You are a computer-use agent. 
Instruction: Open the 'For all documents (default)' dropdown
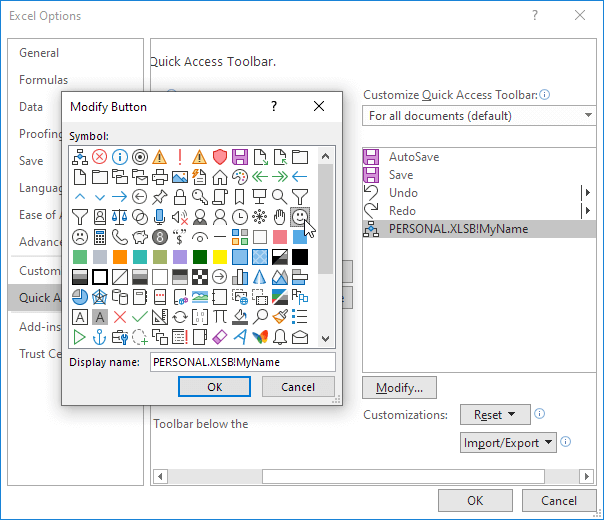[x=479, y=116]
